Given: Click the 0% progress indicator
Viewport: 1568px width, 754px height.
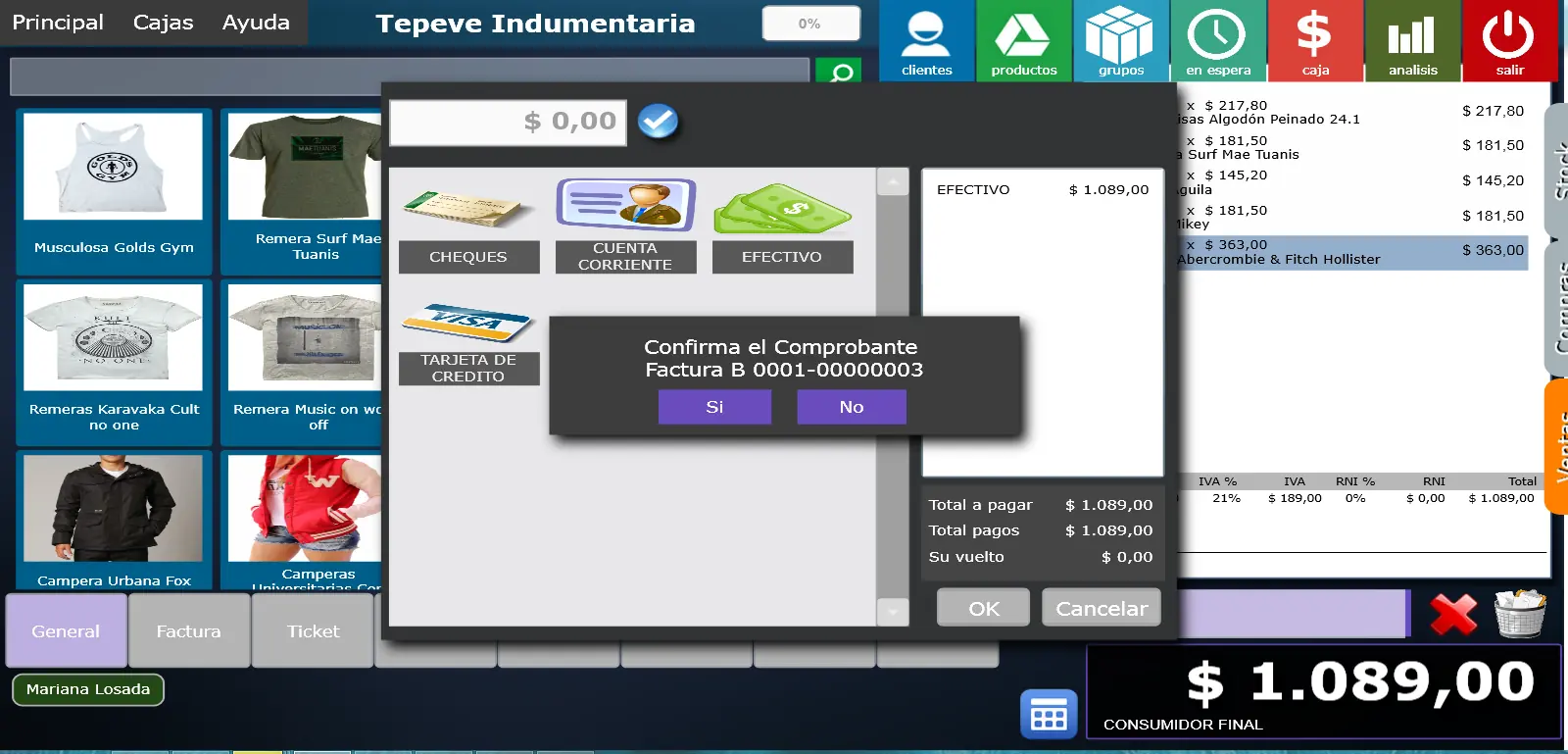Looking at the screenshot, I should coord(810,24).
